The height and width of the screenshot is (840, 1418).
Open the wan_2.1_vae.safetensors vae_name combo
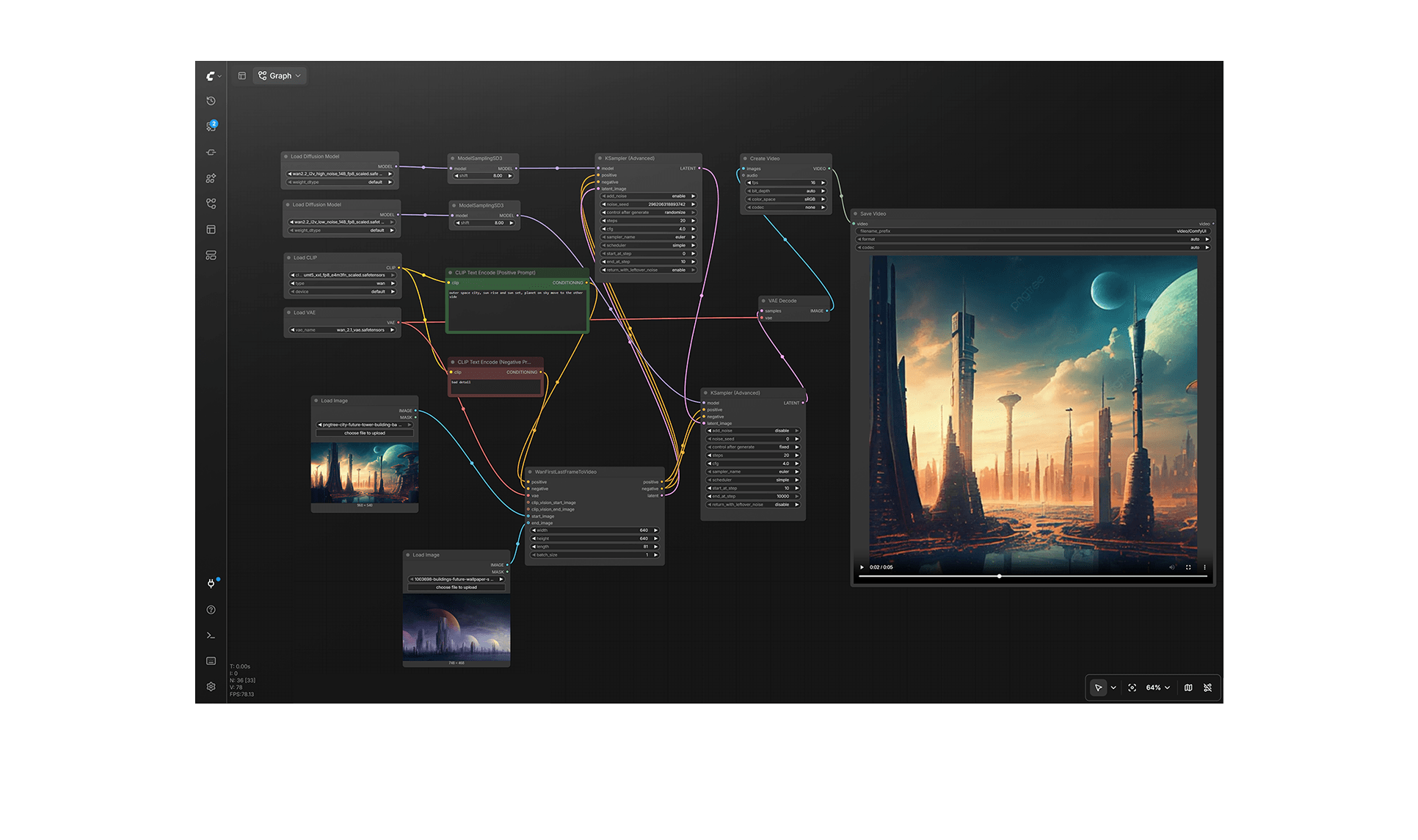[x=343, y=330]
